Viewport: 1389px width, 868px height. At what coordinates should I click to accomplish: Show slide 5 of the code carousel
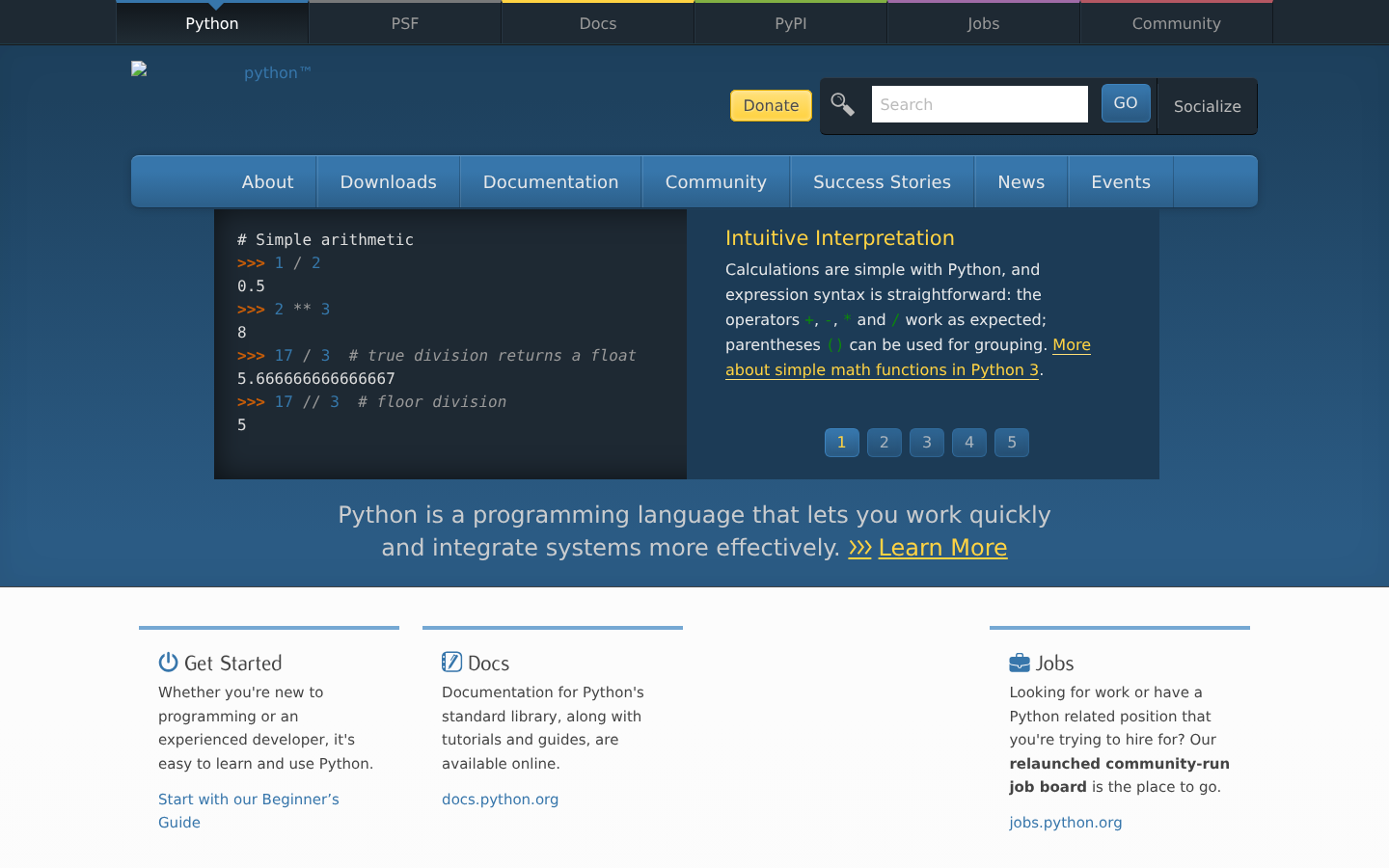tap(1012, 443)
